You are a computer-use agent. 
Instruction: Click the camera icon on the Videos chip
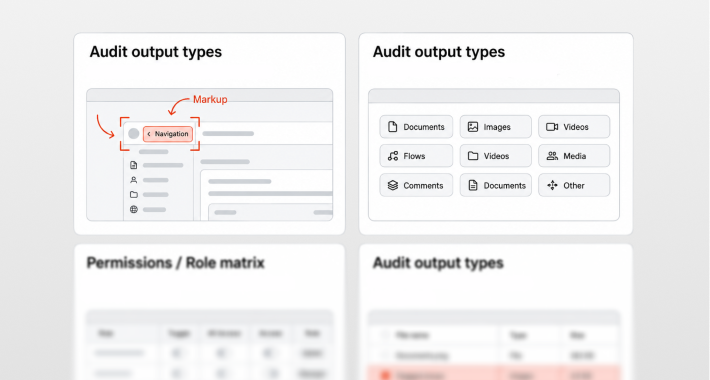click(x=552, y=127)
